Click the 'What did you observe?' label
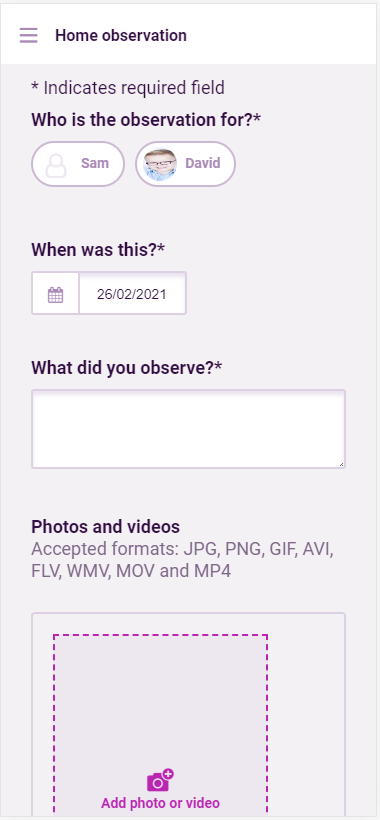Image resolution: width=380 pixels, height=820 pixels. click(x=126, y=367)
